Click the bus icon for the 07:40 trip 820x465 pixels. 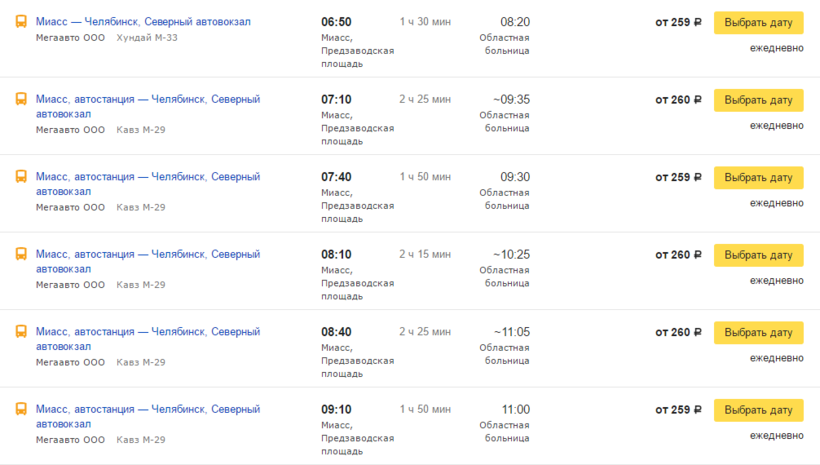click(x=20, y=177)
